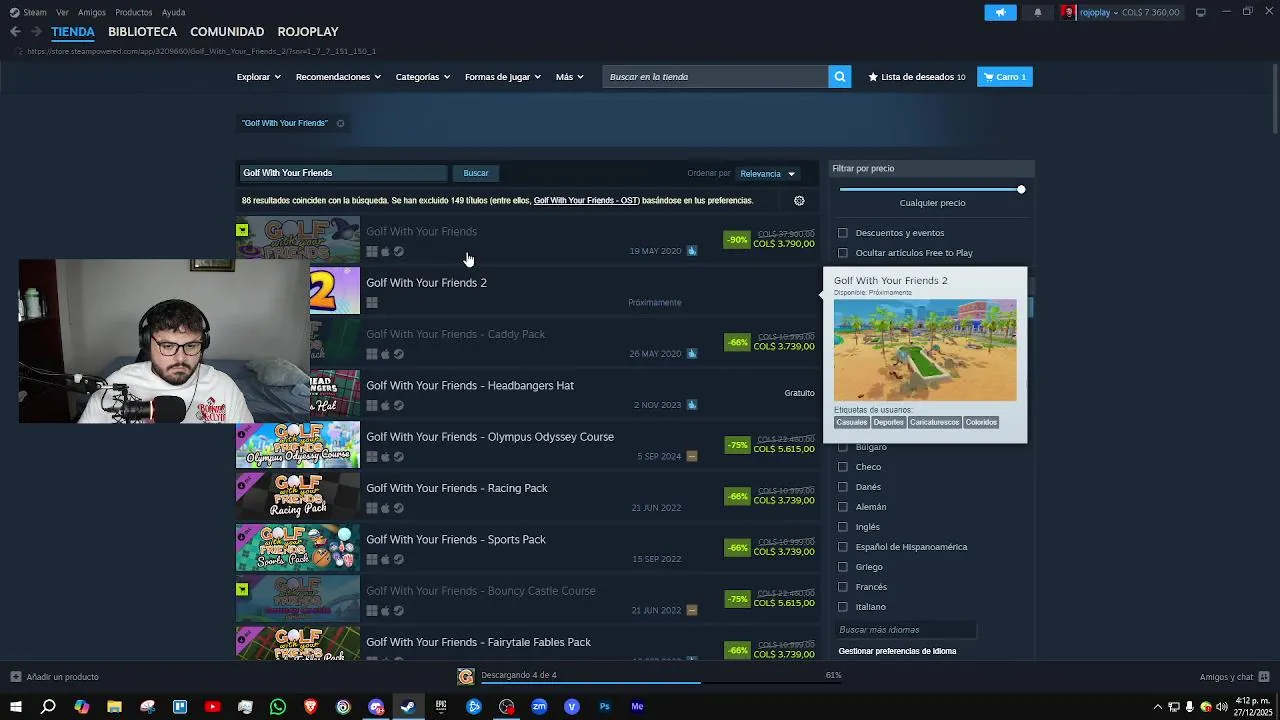Open File Explorer from the taskbar

coord(114,707)
